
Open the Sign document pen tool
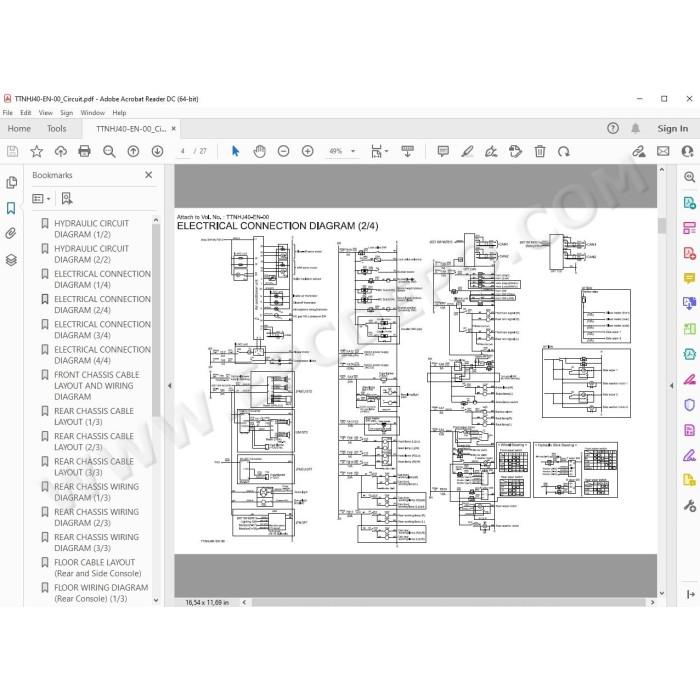pyautogui.click(x=491, y=152)
